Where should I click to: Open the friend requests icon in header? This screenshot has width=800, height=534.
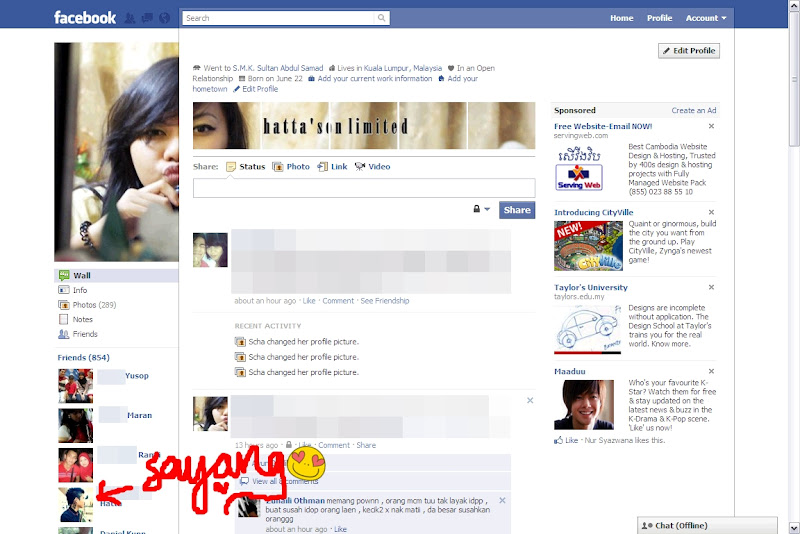click(130, 18)
